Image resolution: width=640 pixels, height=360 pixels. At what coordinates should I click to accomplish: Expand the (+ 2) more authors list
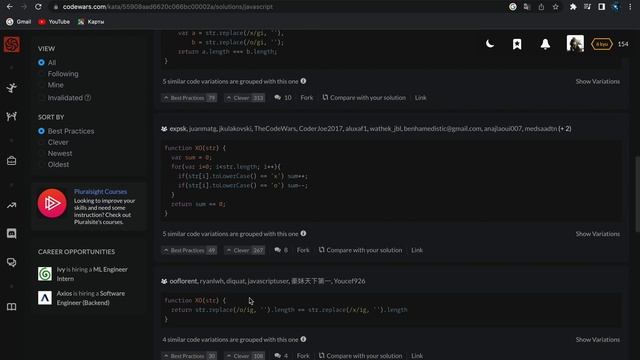point(565,129)
